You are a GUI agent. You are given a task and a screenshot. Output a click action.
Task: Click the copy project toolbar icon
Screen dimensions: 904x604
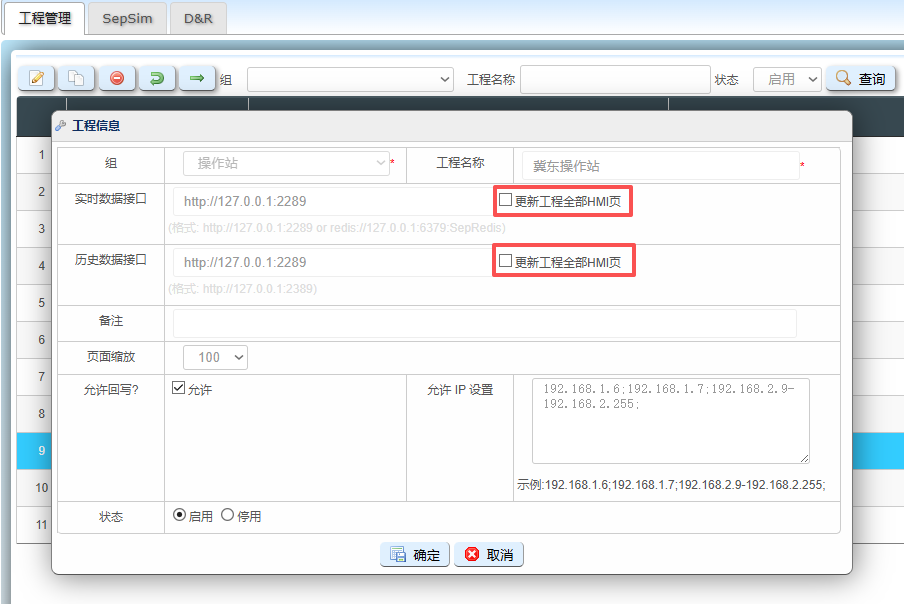76,78
